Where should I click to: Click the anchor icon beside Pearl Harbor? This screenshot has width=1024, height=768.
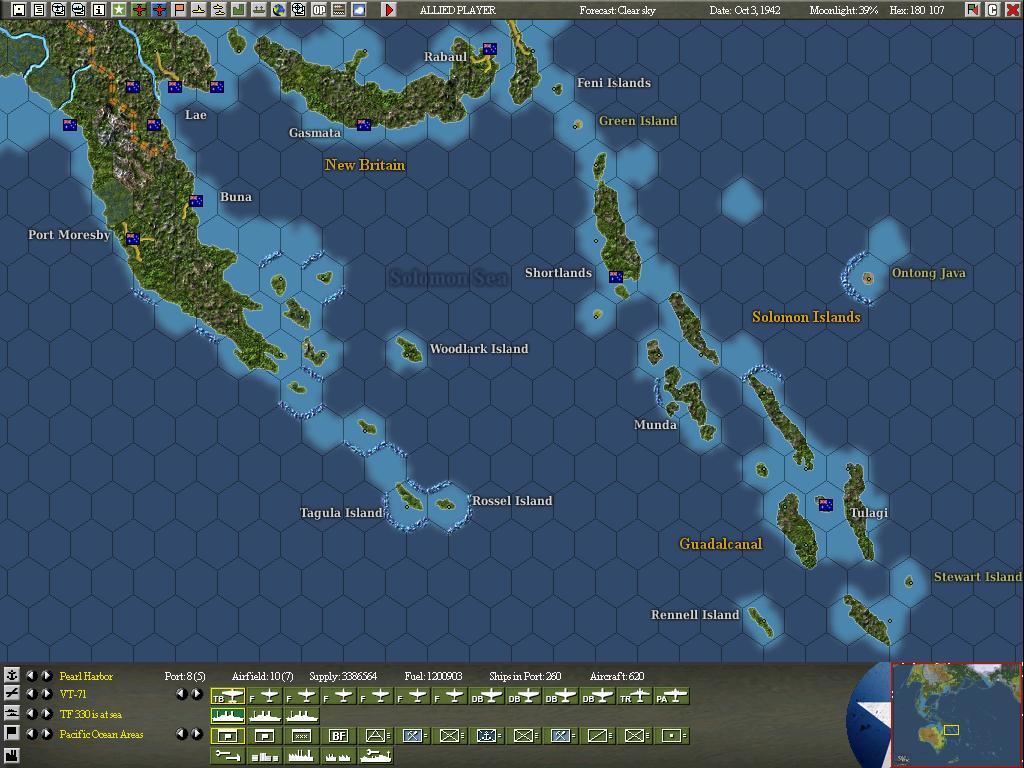click(x=11, y=675)
